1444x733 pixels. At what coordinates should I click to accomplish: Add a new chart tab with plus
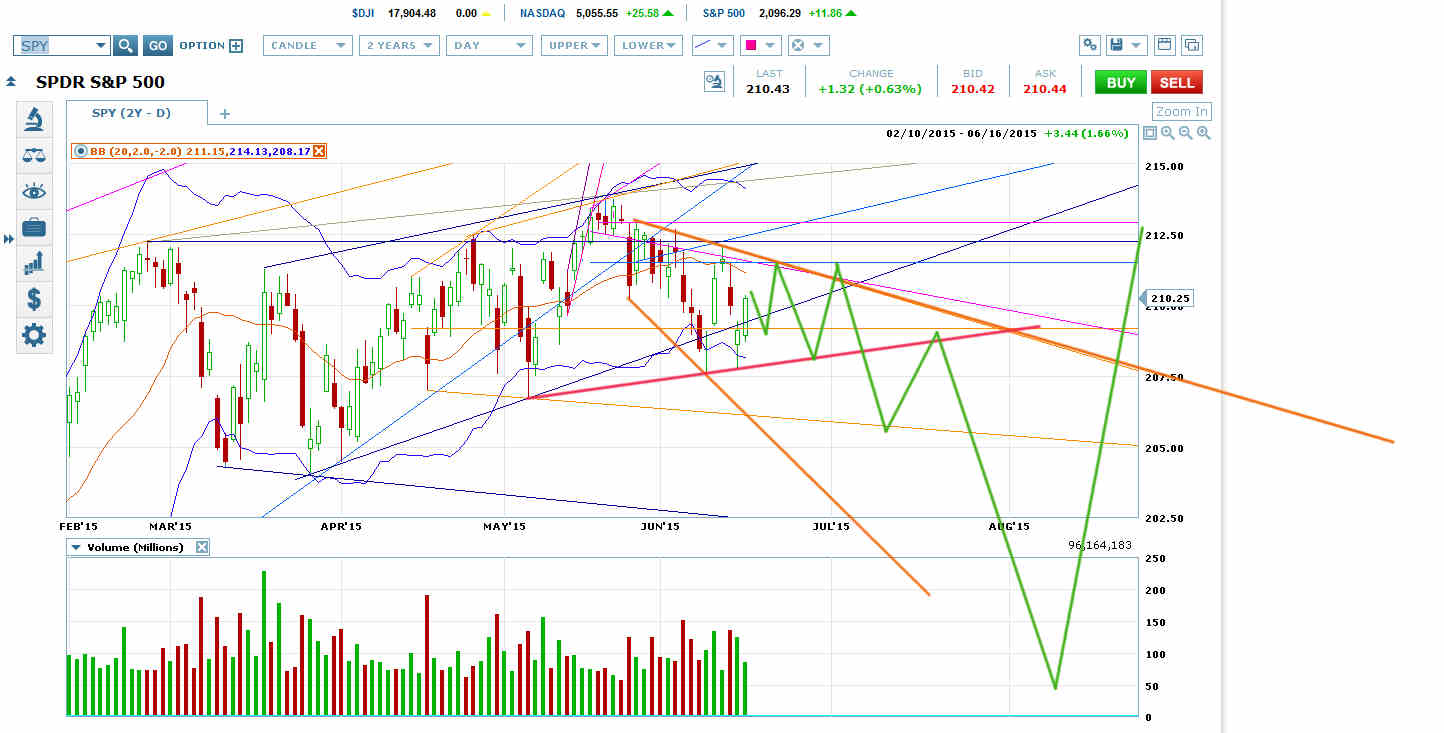coord(225,114)
